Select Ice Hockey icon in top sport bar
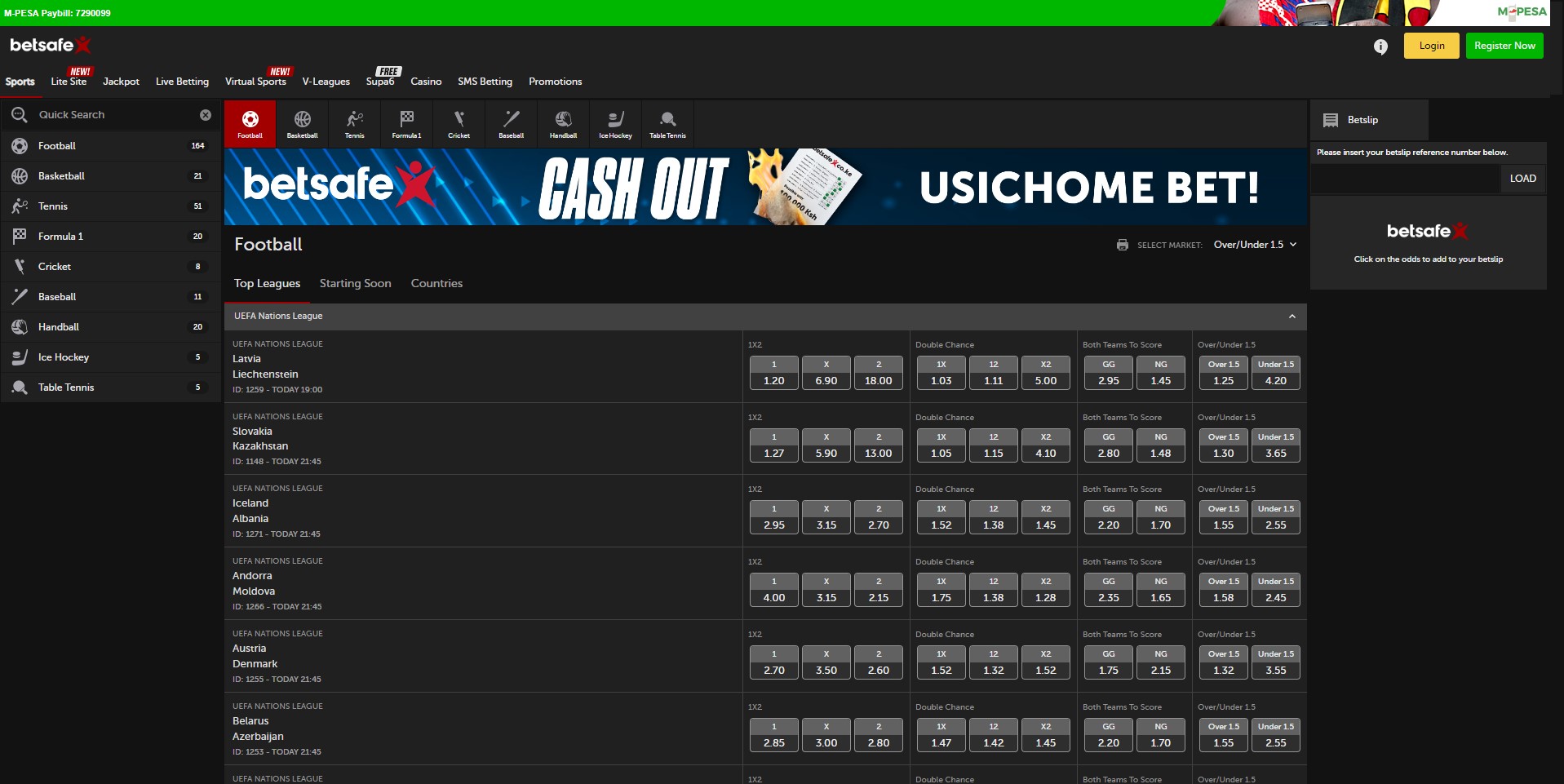This screenshot has height=784, width=1564. coord(615,124)
